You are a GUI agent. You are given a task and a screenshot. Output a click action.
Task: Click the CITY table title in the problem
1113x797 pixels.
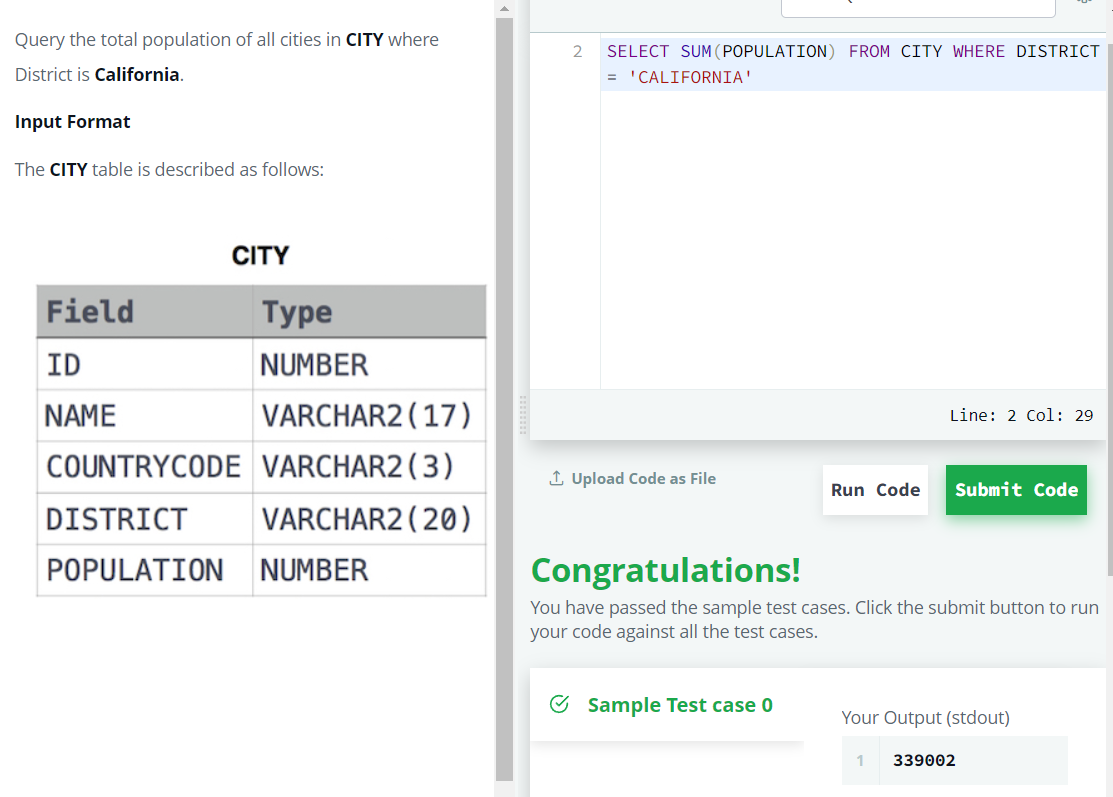coord(260,255)
